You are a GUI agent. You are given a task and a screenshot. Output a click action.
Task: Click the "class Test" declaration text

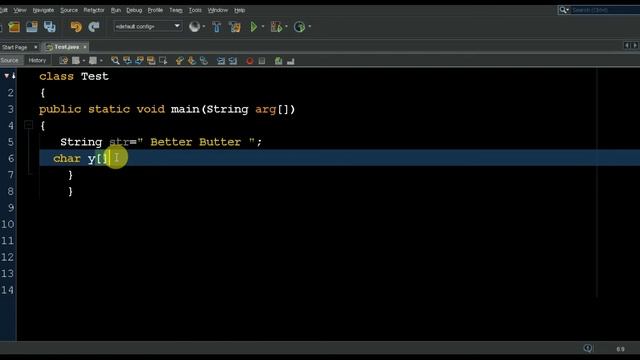tap(74, 76)
